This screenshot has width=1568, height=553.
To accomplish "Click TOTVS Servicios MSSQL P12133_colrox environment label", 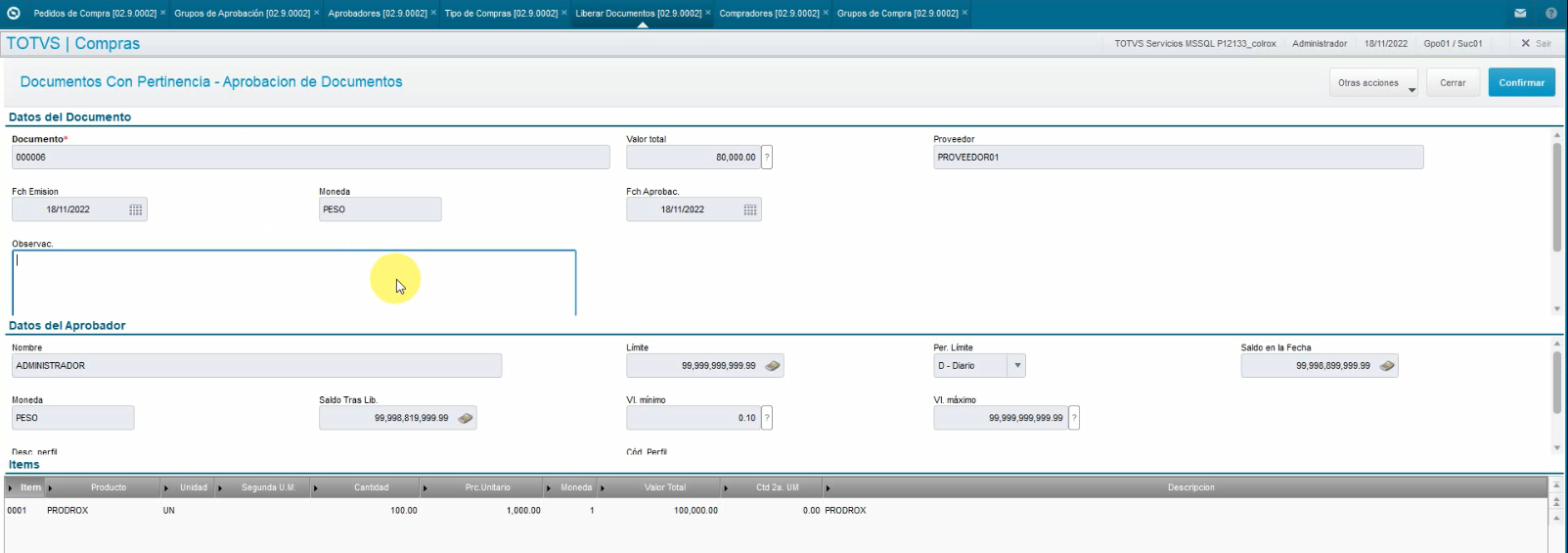I will [x=1195, y=43].
